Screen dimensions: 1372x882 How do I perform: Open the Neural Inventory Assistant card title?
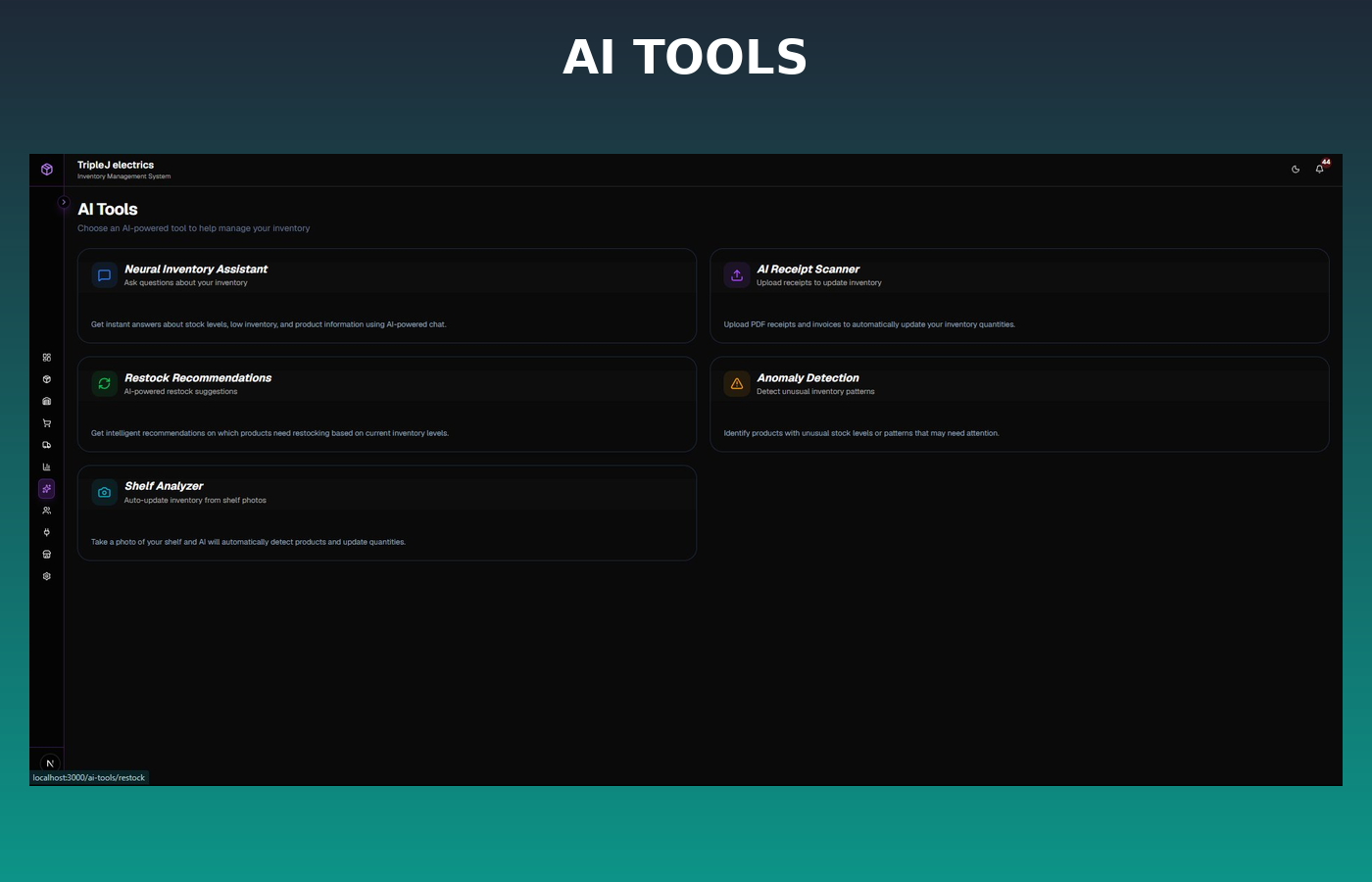point(196,269)
